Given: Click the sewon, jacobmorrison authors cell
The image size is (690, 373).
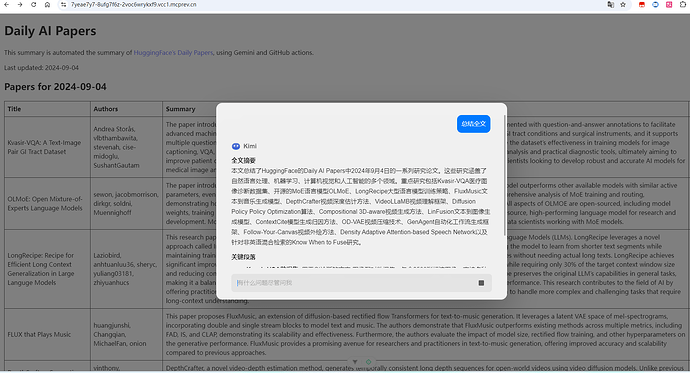Looking at the screenshot, I should pos(126,203).
